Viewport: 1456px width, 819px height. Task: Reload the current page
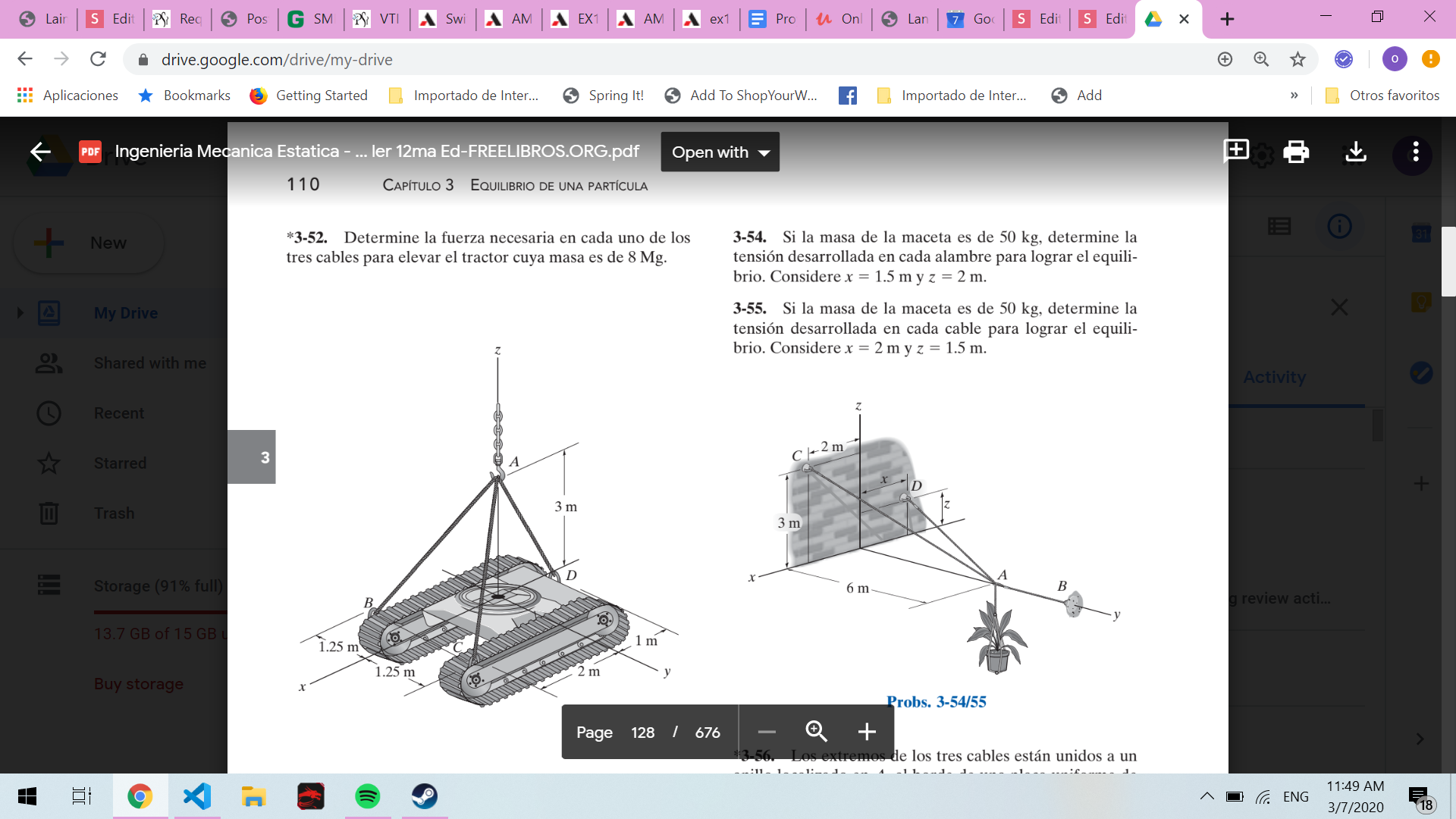point(98,59)
